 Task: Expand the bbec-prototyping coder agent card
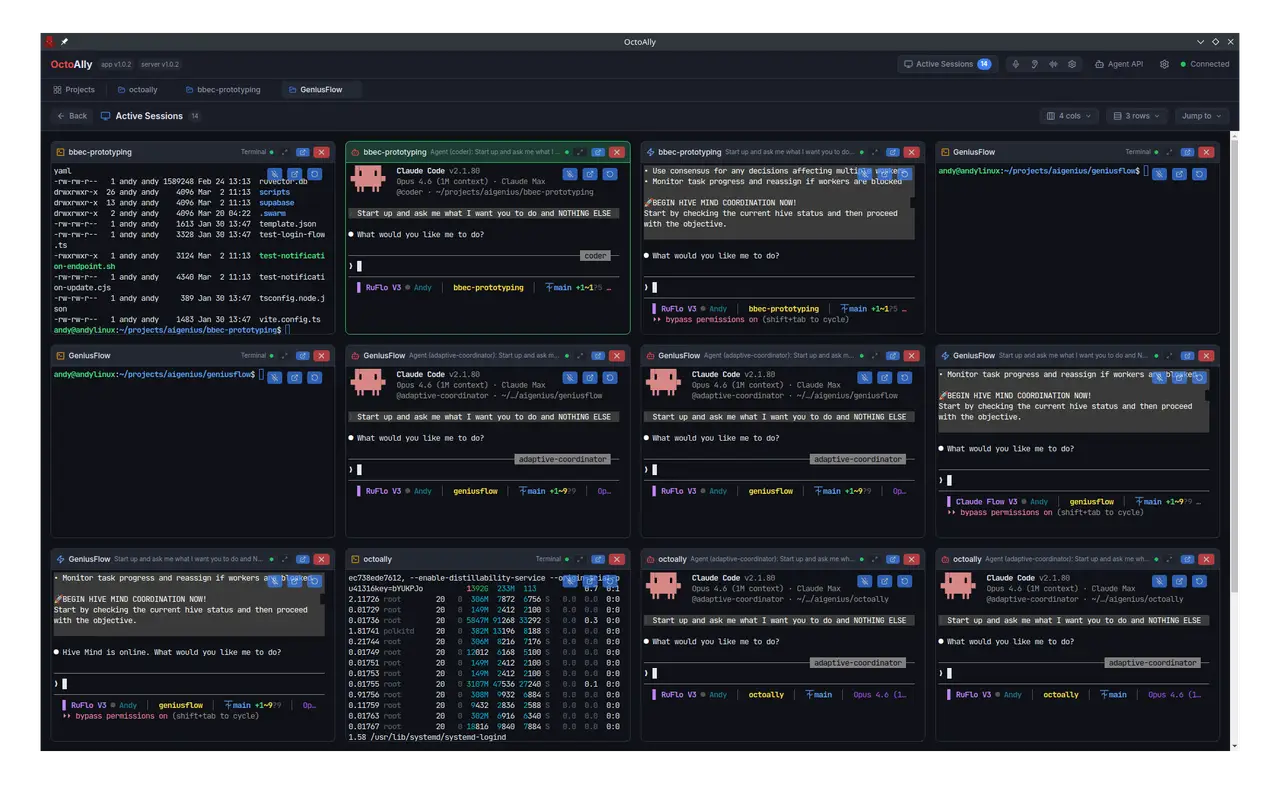(x=580, y=152)
